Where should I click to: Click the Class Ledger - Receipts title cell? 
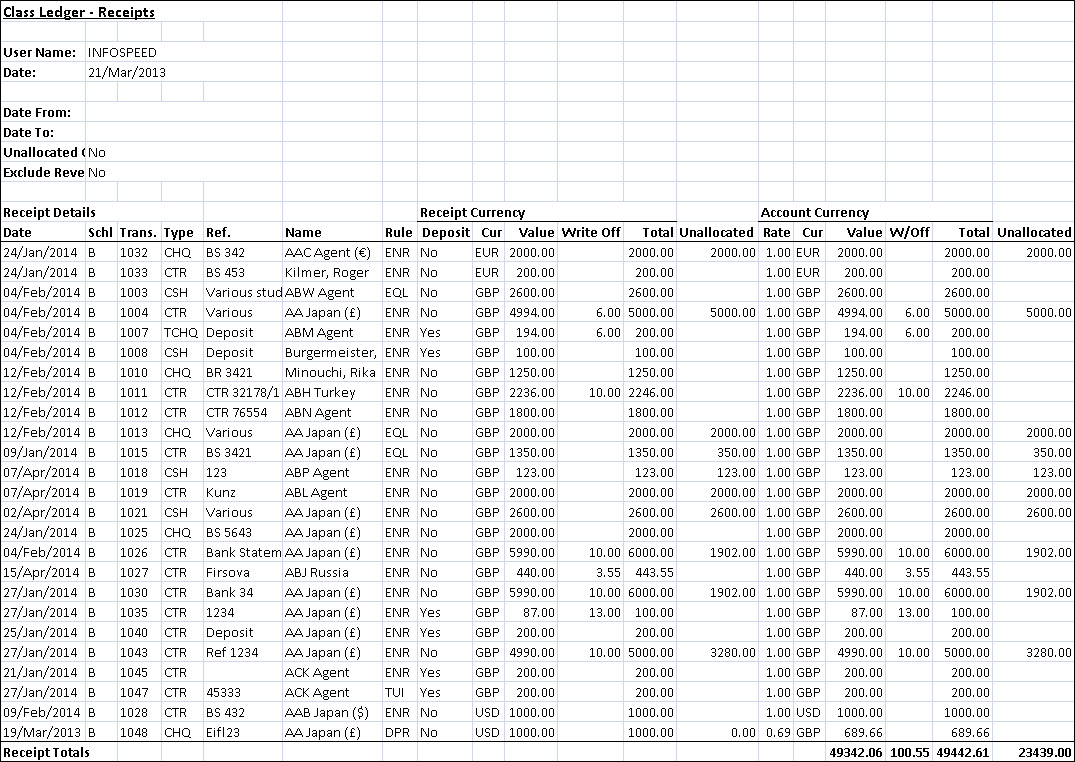click(x=79, y=13)
